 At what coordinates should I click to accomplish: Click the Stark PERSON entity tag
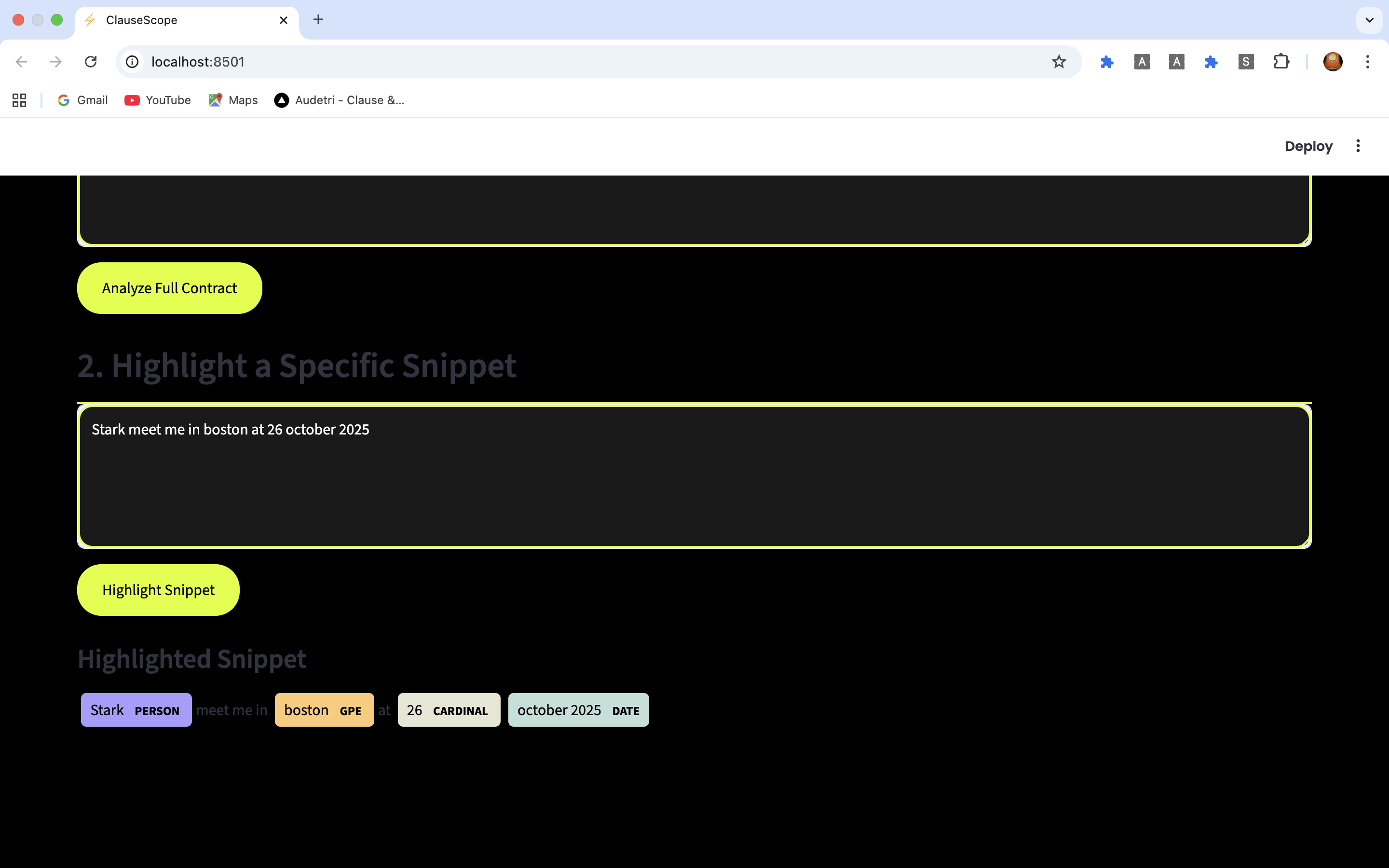click(136, 710)
